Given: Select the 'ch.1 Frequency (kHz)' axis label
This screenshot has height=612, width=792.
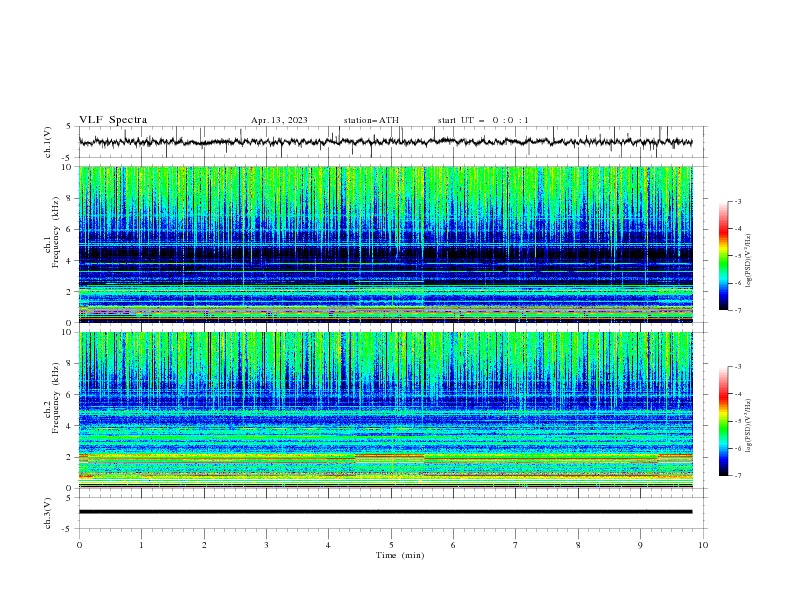Looking at the screenshot, I should tap(51, 230).
